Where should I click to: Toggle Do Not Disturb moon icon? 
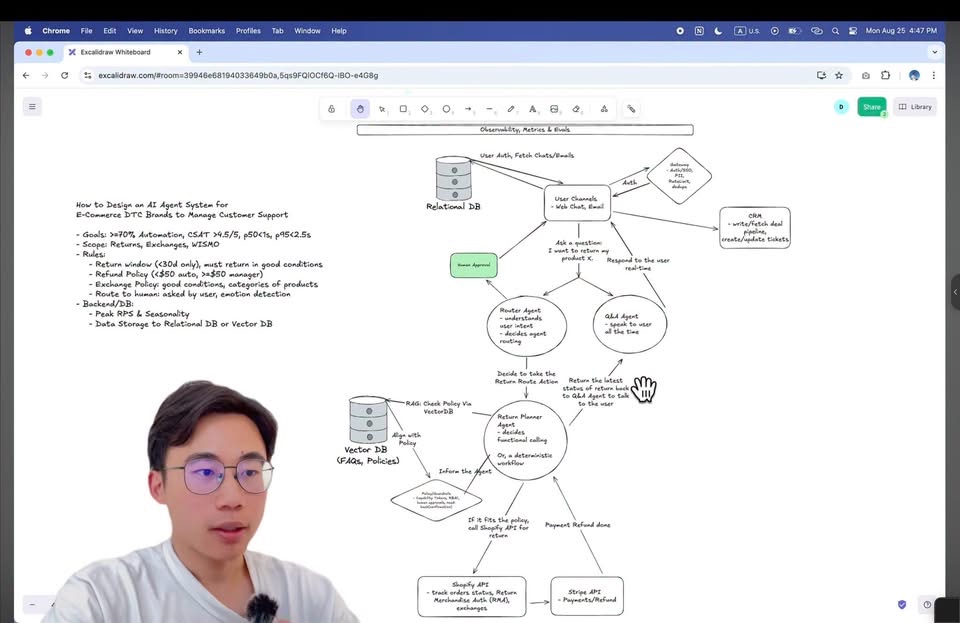pyautogui.click(x=718, y=31)
